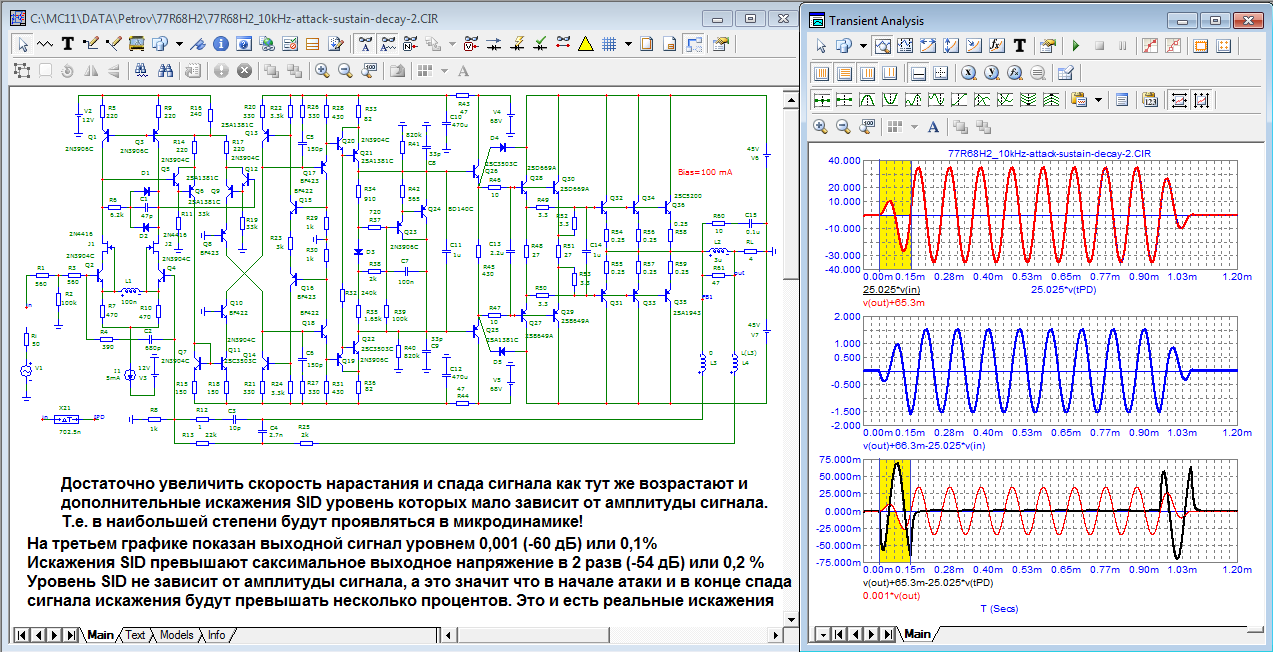Click Zoom In on the schematic toolbar

pos(322,71)
